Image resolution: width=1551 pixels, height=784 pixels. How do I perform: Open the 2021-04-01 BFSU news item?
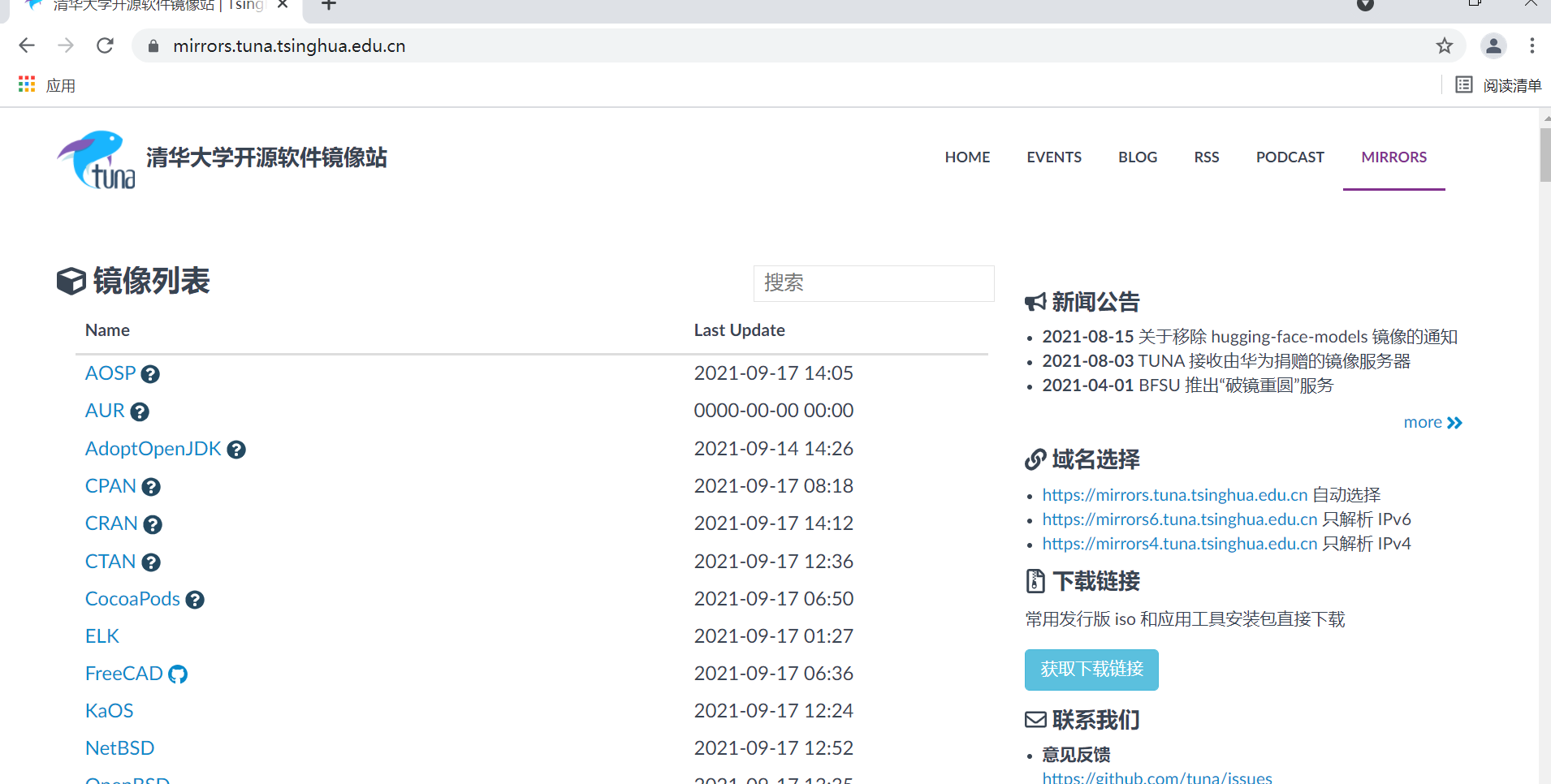pos(1187,386)
